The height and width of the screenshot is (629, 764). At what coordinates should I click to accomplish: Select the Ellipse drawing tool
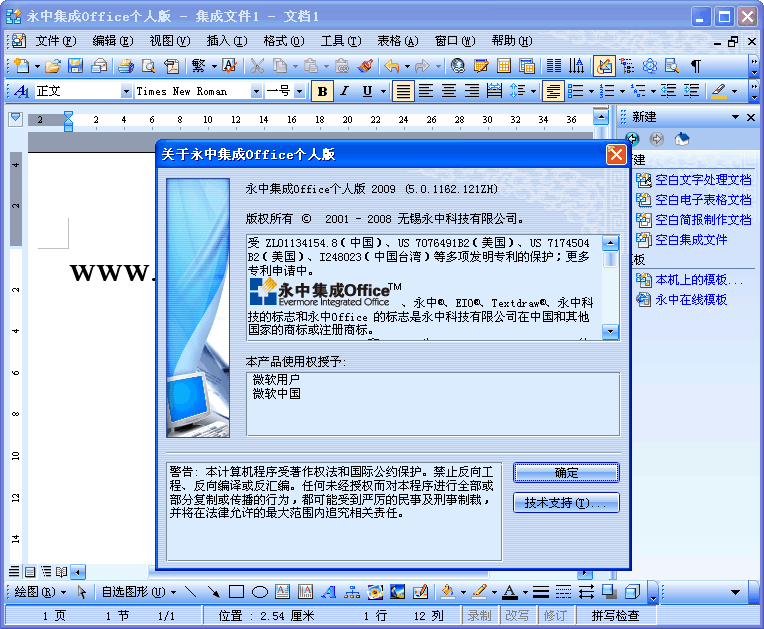[x=260, y=592]
